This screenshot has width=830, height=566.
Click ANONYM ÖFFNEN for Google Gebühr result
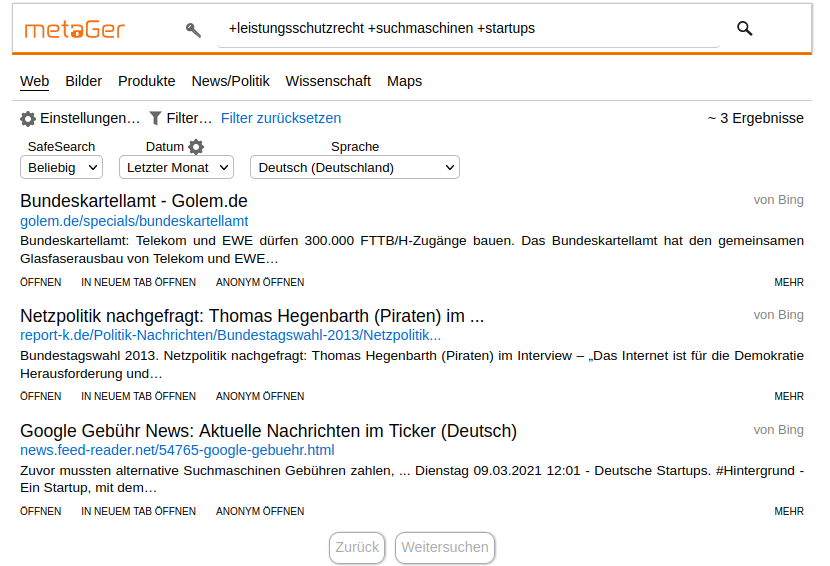click(260, 511)
